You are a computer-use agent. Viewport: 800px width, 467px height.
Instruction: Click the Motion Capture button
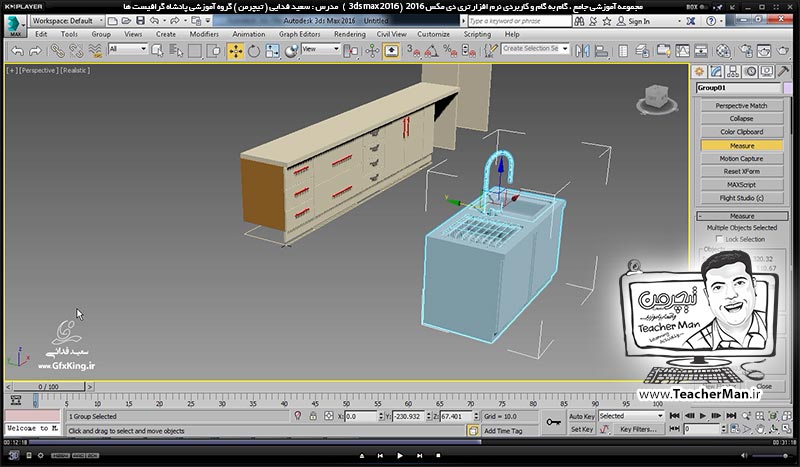[x=741, y=159]
